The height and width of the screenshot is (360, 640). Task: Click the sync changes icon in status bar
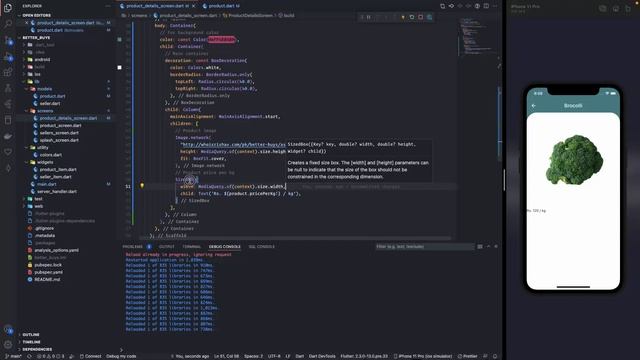coord(29,356)
